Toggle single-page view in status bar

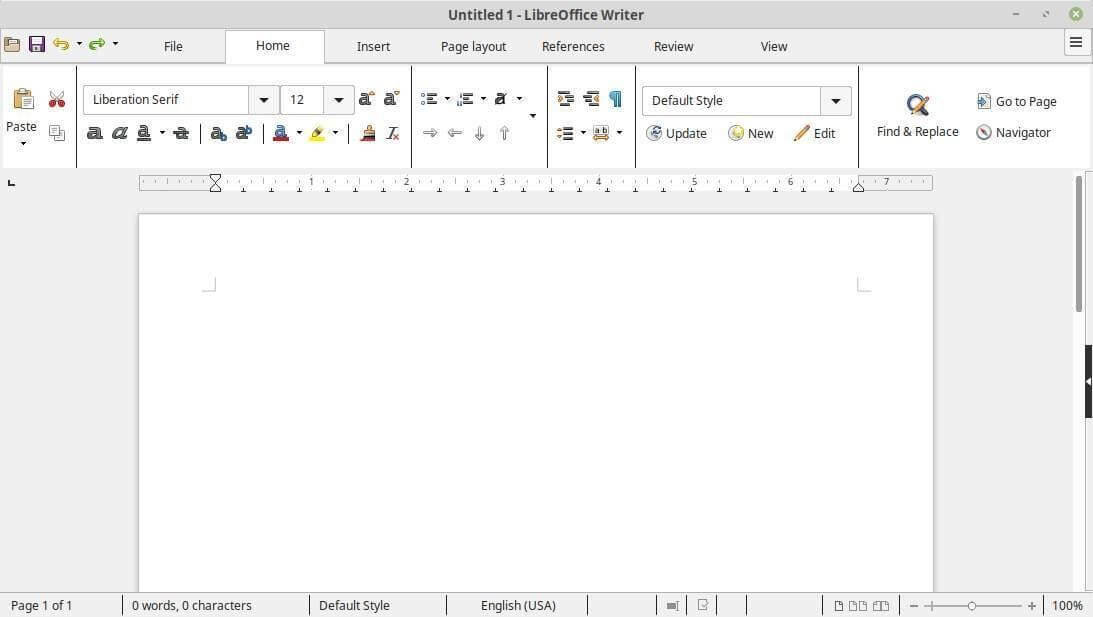pyautogui.click(x=838, y=605)
